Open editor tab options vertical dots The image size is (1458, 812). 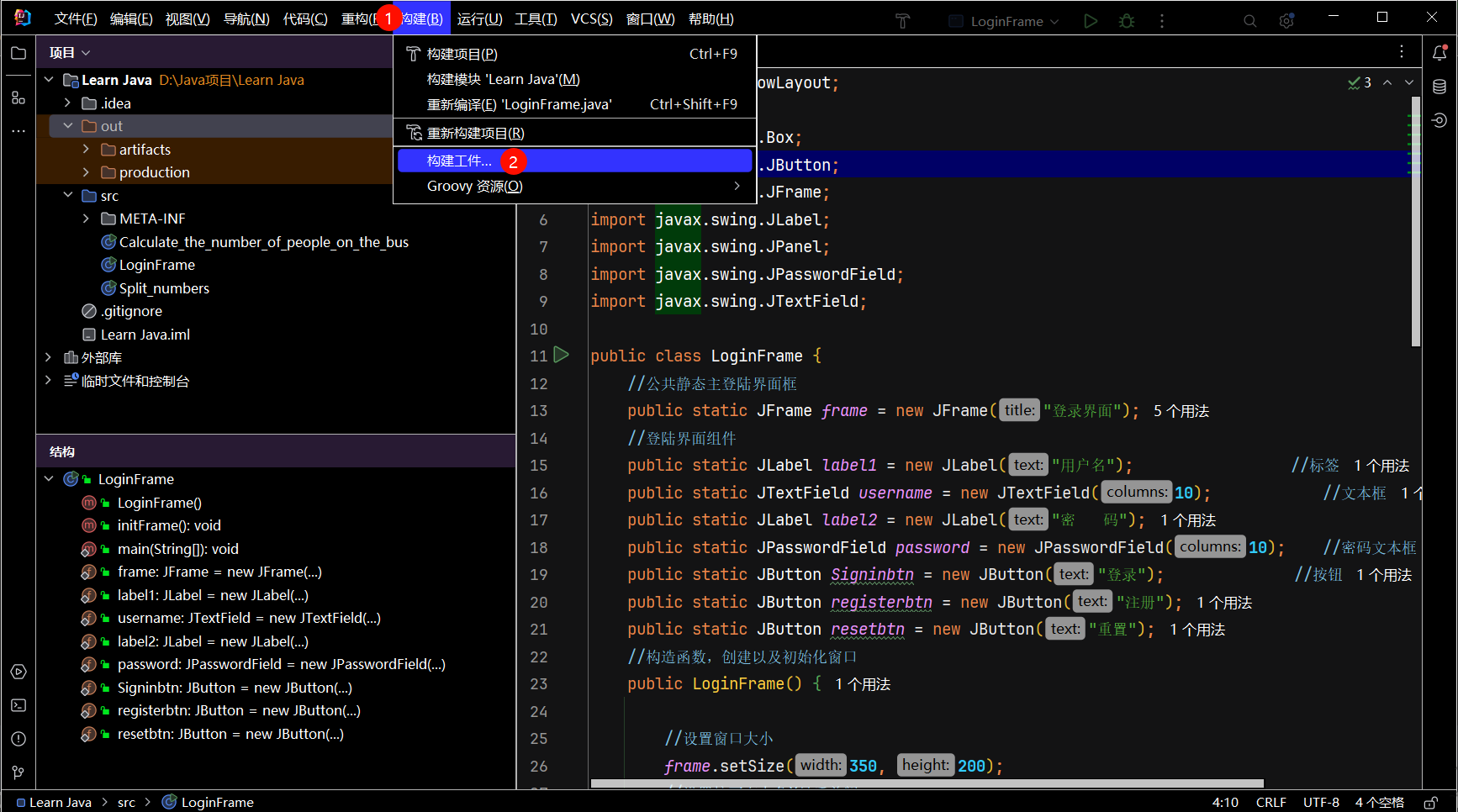[x=1402, y=52]
